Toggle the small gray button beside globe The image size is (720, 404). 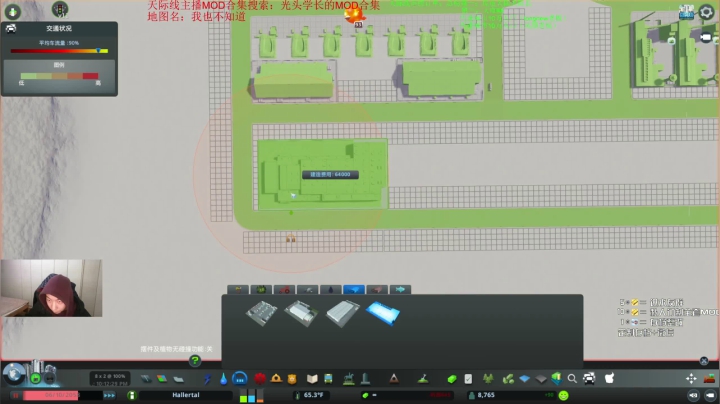(50, 379)
